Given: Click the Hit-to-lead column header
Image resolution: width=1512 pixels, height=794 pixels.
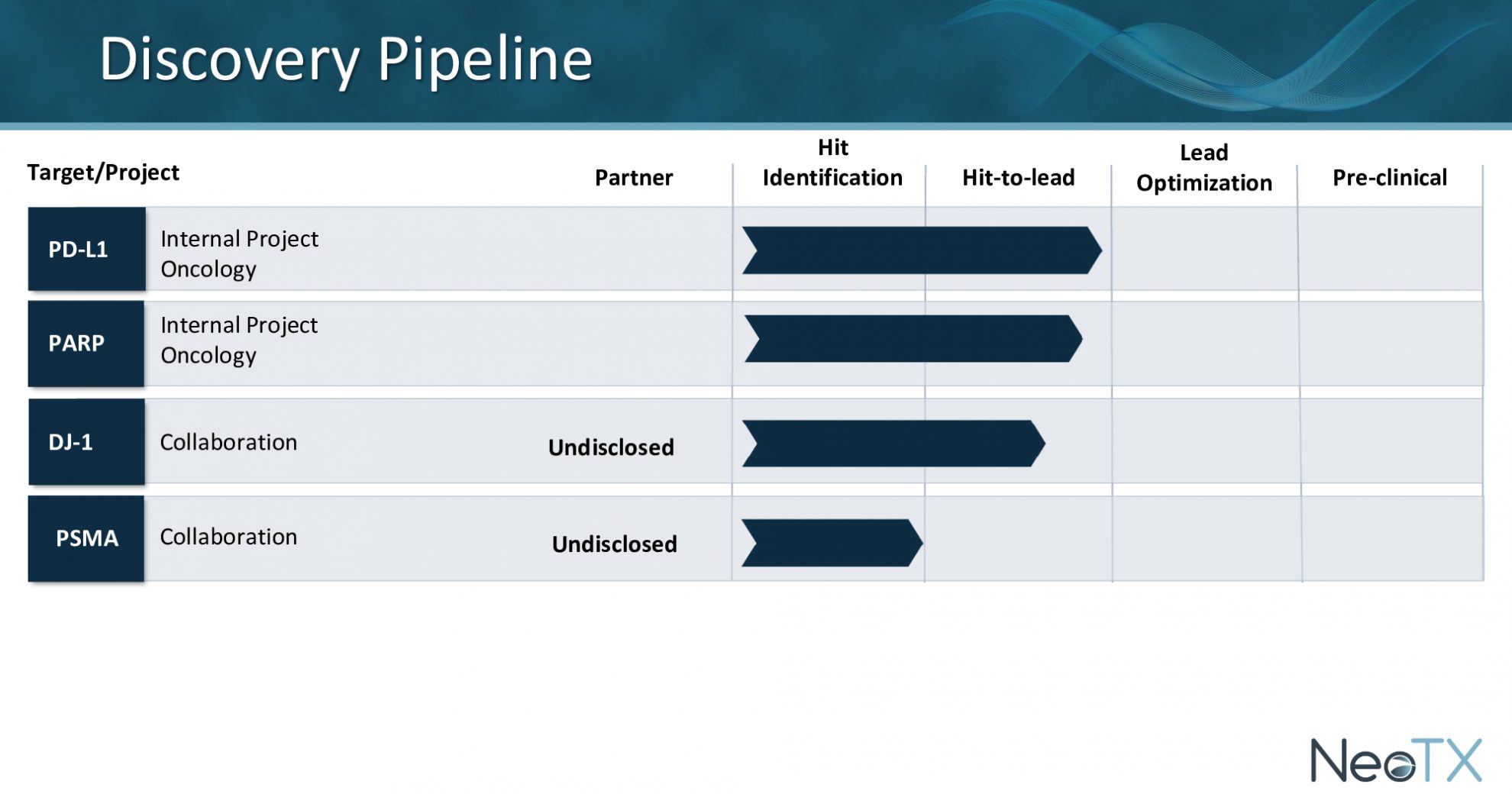Looking at the screenshot, I should (x=1018, y=178).
